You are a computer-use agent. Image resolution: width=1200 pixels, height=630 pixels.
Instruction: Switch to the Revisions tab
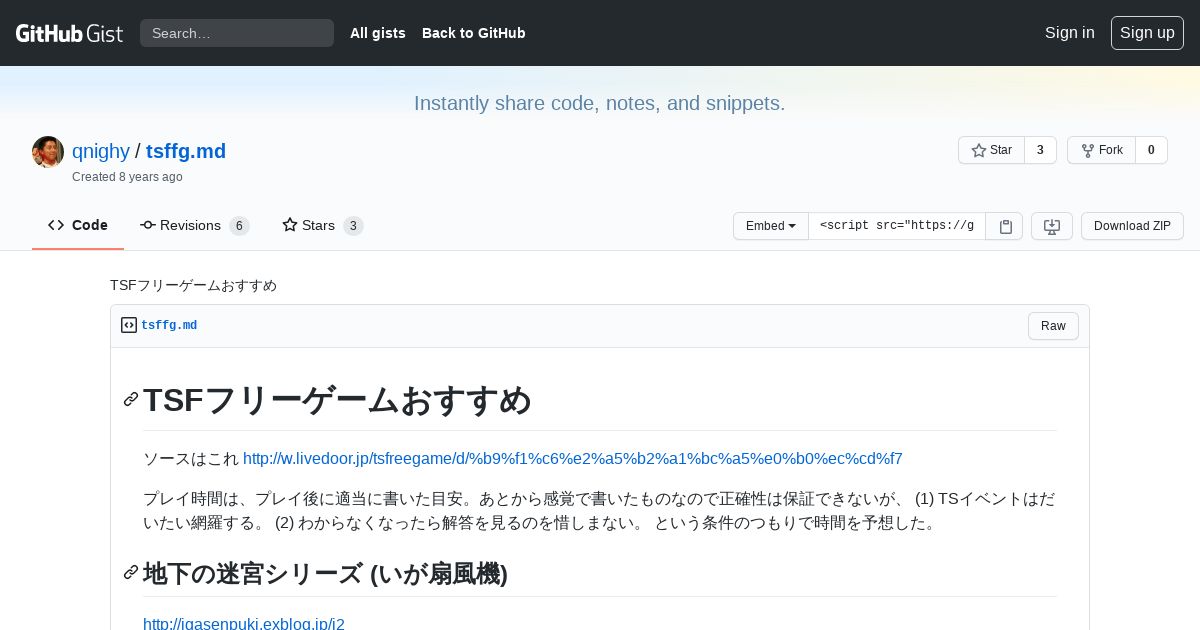(x=194, y=225)
